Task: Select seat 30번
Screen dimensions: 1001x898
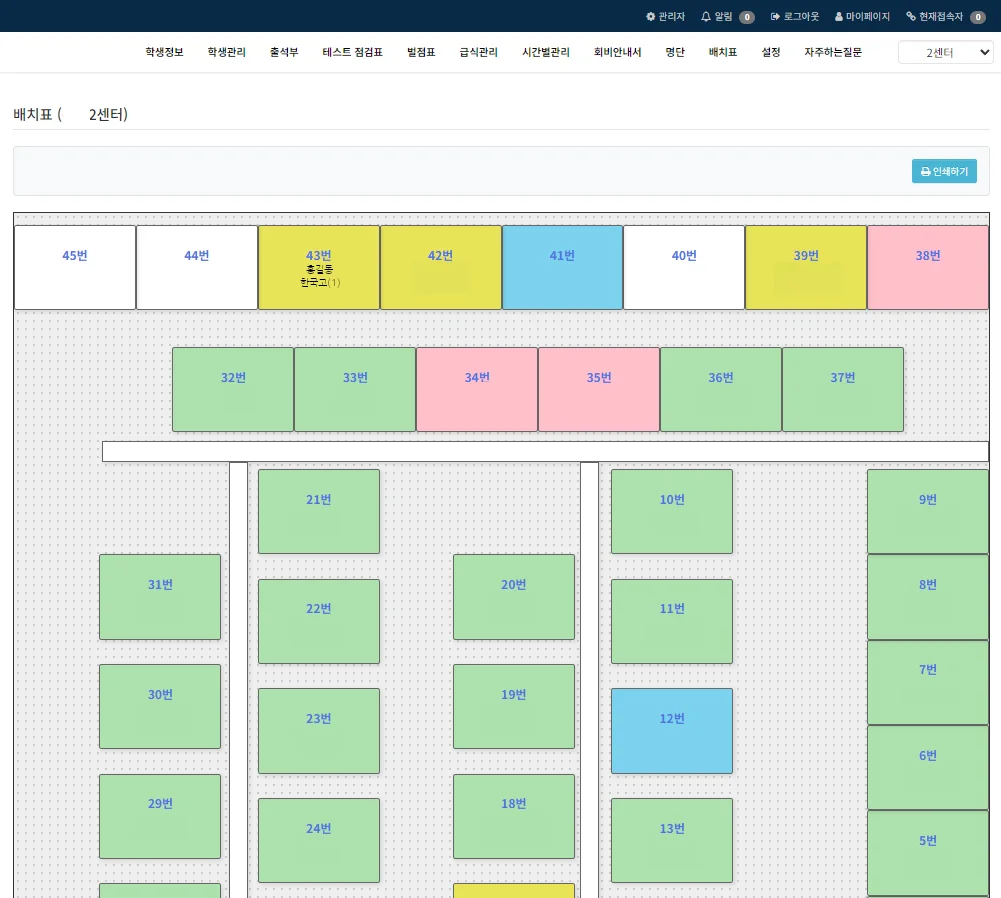Action: click(x=160, y=707)
